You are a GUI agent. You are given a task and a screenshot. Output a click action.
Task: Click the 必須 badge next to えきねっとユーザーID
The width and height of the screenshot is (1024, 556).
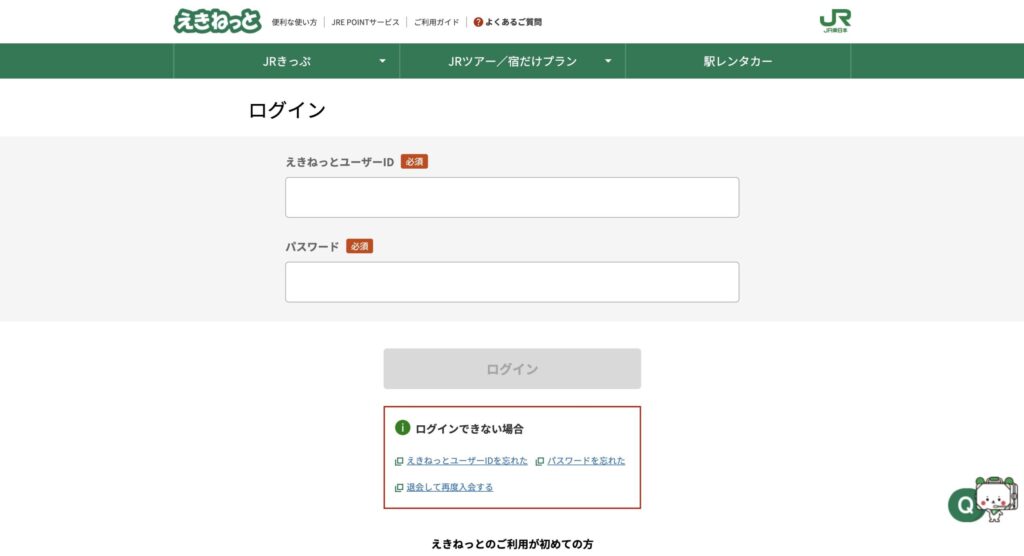tap(414, 161)
